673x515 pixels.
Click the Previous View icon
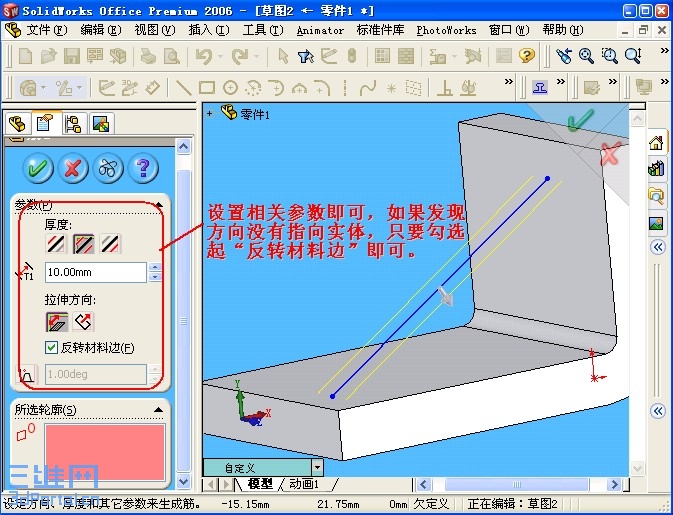[563, 56]
